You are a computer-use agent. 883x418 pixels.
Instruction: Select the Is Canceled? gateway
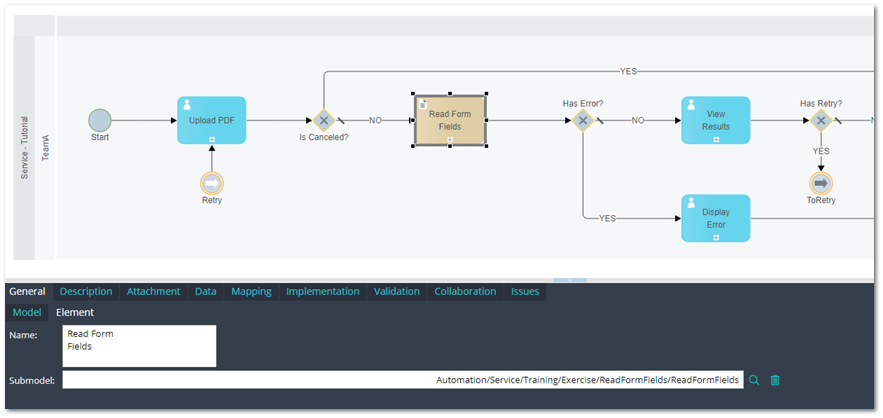pos(324,120)
